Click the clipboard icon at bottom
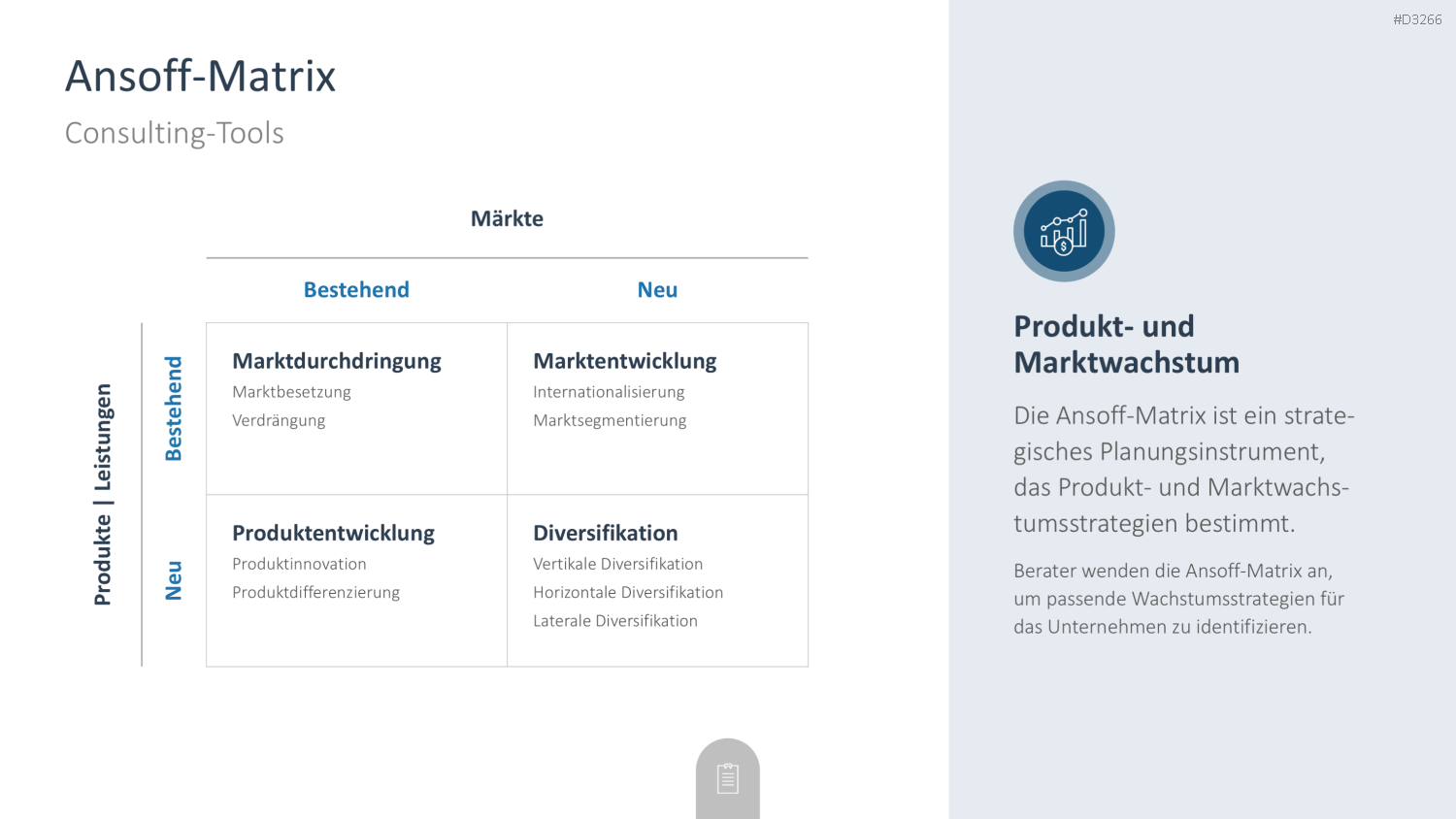 [728, 778]
